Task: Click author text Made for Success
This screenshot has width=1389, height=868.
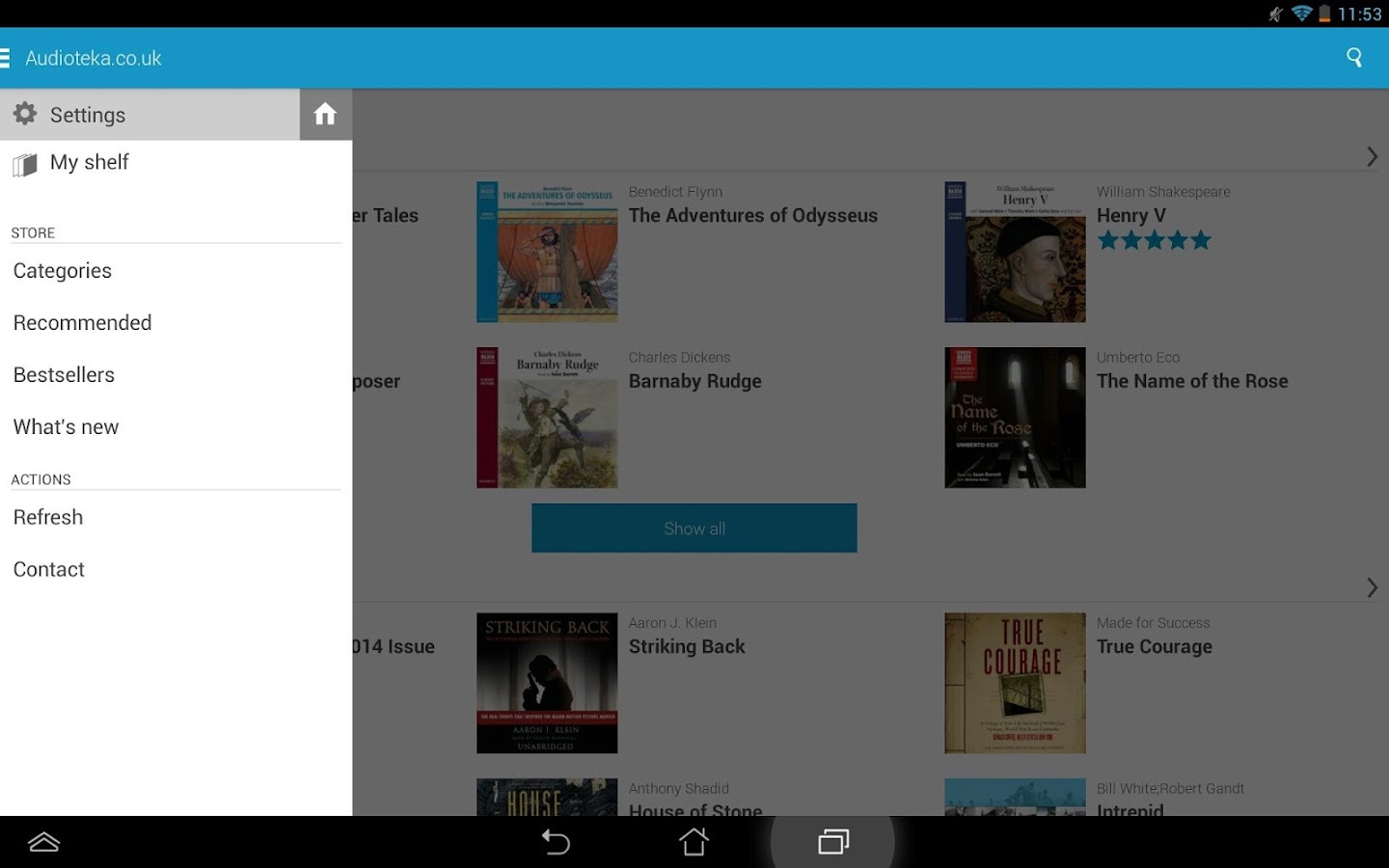Action: click(1153, 623)
